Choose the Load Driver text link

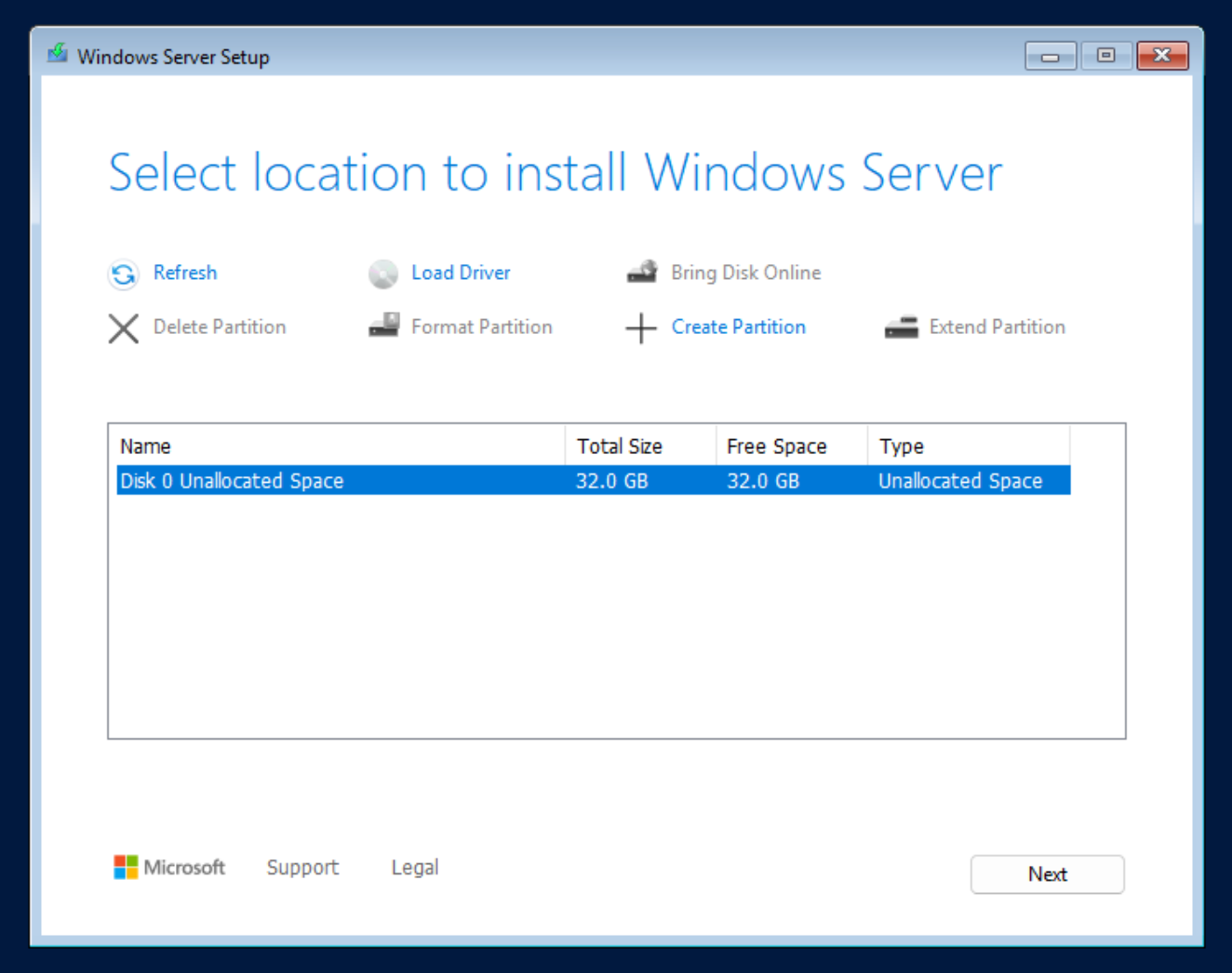(461, 273)
